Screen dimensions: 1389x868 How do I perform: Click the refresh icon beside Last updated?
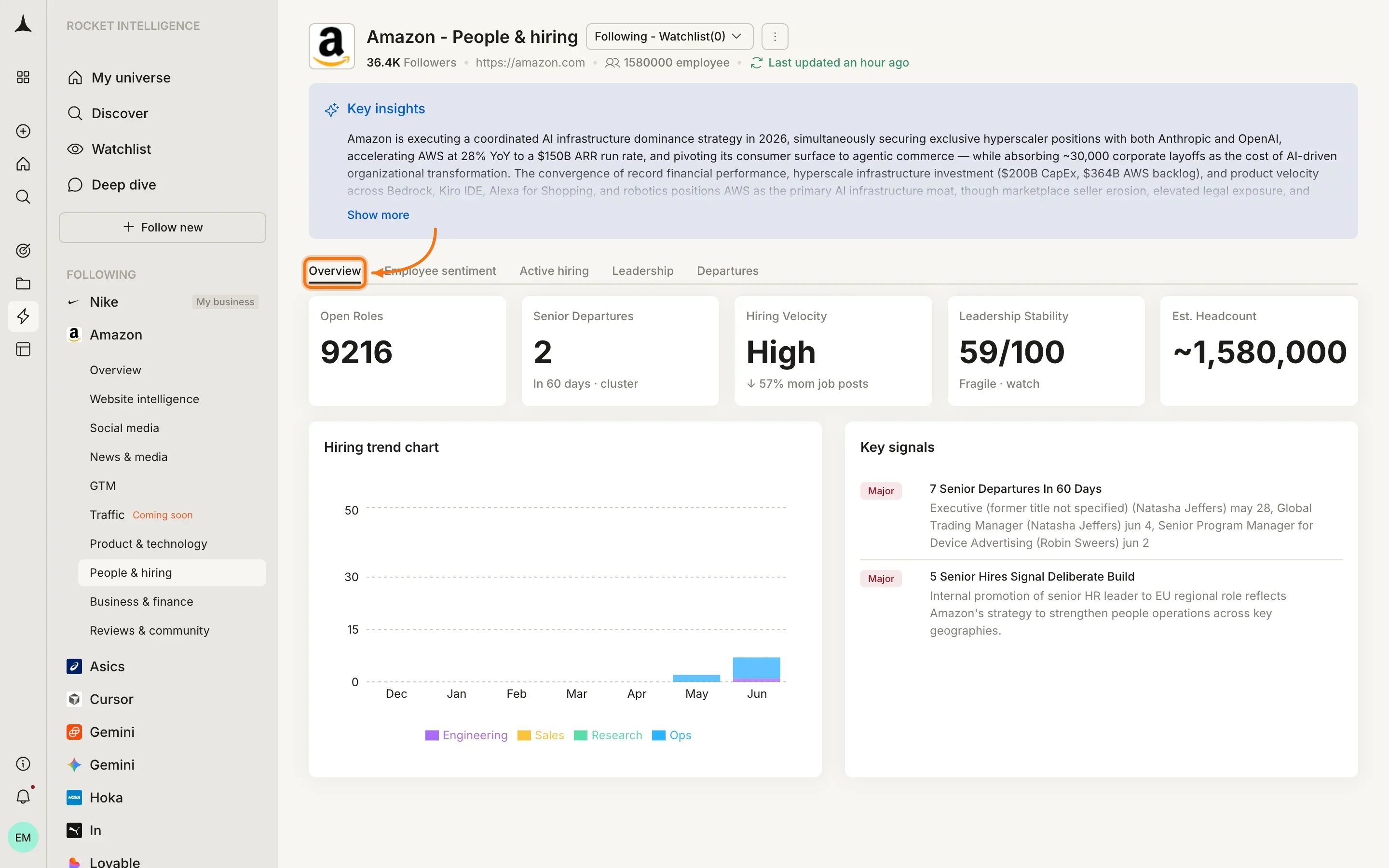coord(757,63)
